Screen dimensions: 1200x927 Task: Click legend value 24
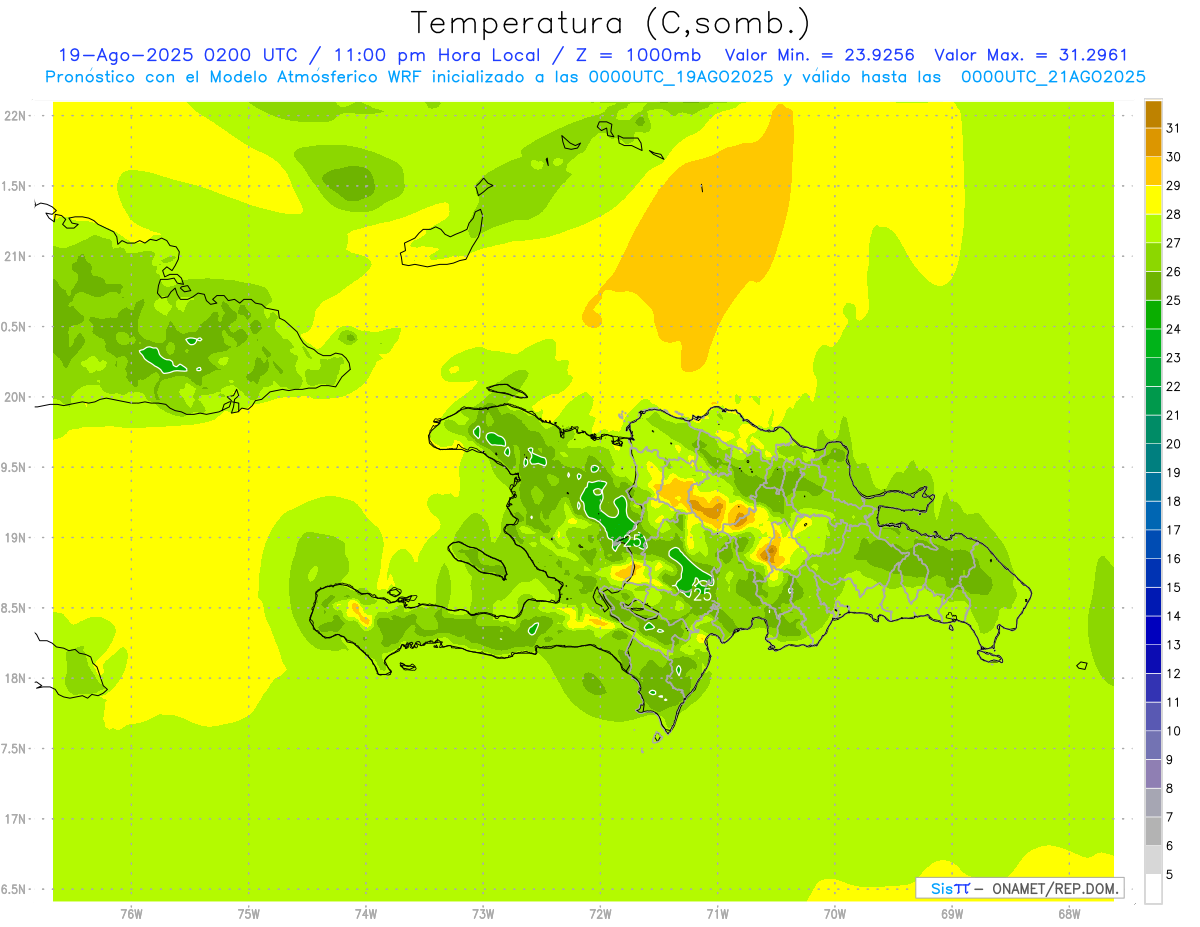[x=1173, y=329]
